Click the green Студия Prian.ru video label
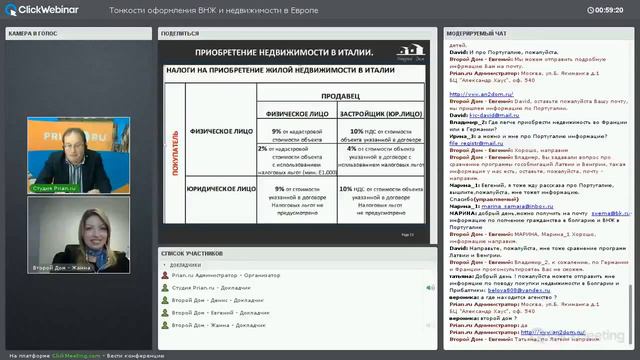 pos(54,189)
